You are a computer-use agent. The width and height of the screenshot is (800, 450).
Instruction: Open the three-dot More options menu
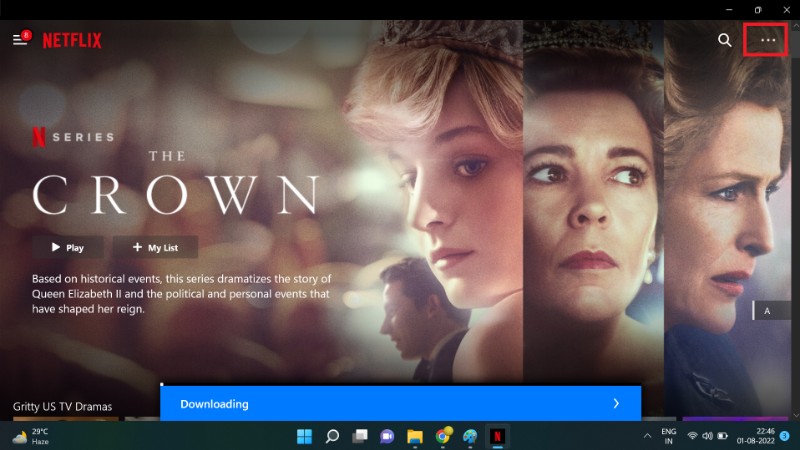[768, 40]
